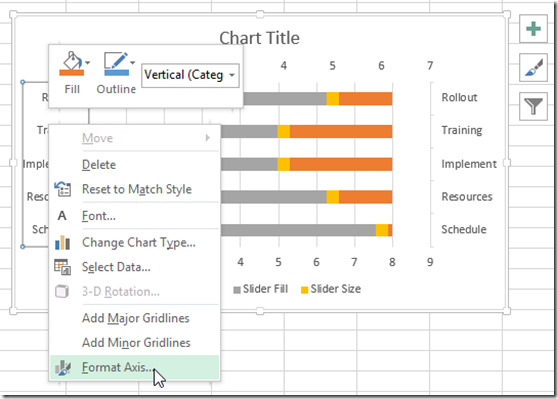
Task: Select Format Axis... menu entry
Action: [135, 367]
